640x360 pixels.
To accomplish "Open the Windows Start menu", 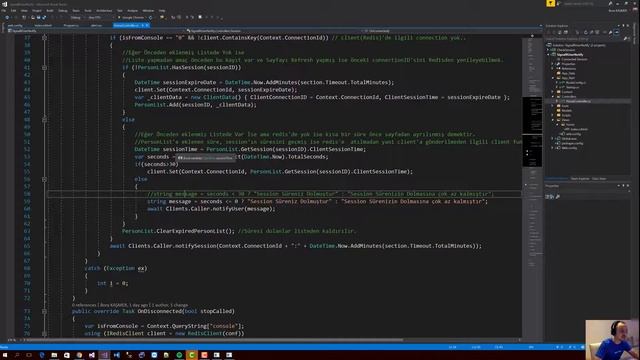I will point(5,355).
